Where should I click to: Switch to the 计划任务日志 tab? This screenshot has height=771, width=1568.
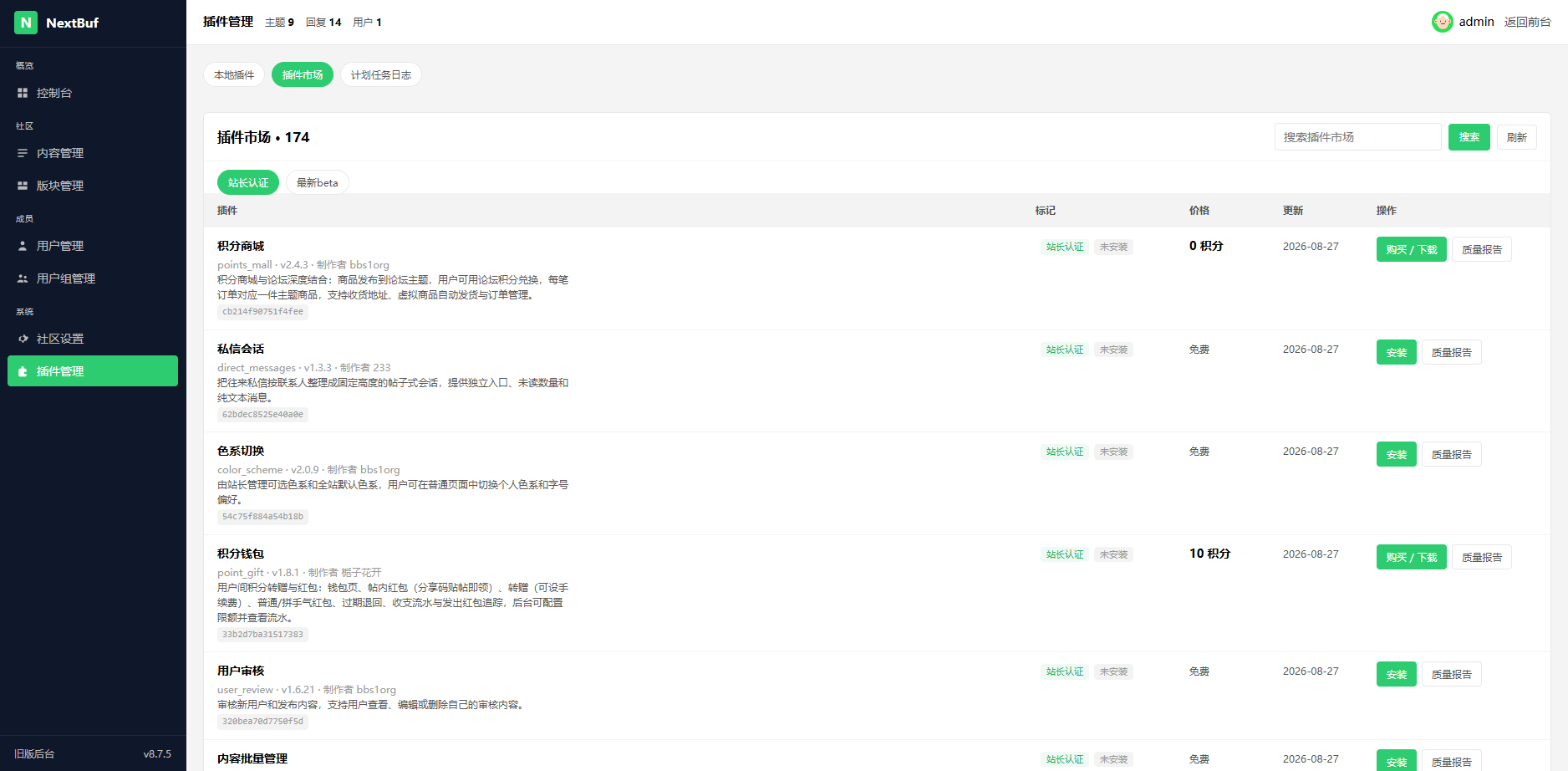[x=381, y=74]
